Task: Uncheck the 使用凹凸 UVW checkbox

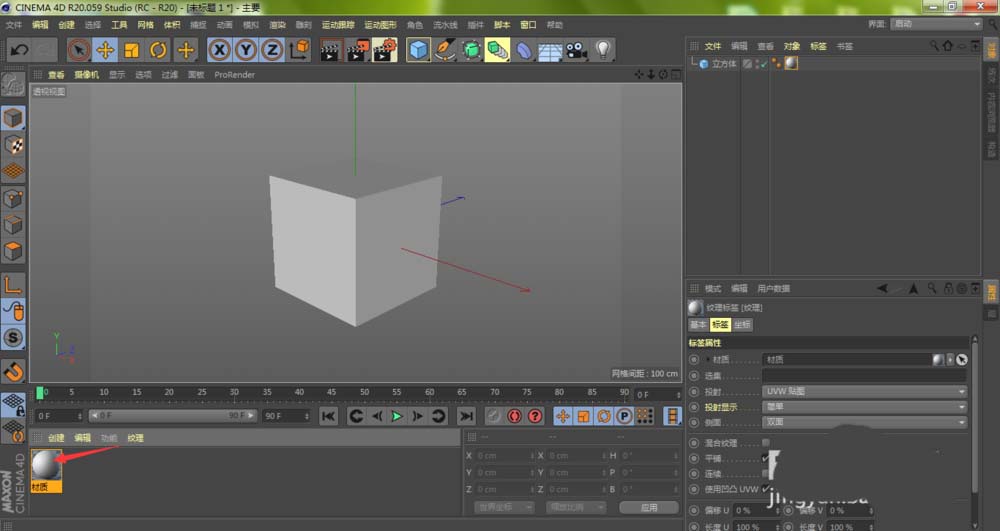Action: point(766,489)
